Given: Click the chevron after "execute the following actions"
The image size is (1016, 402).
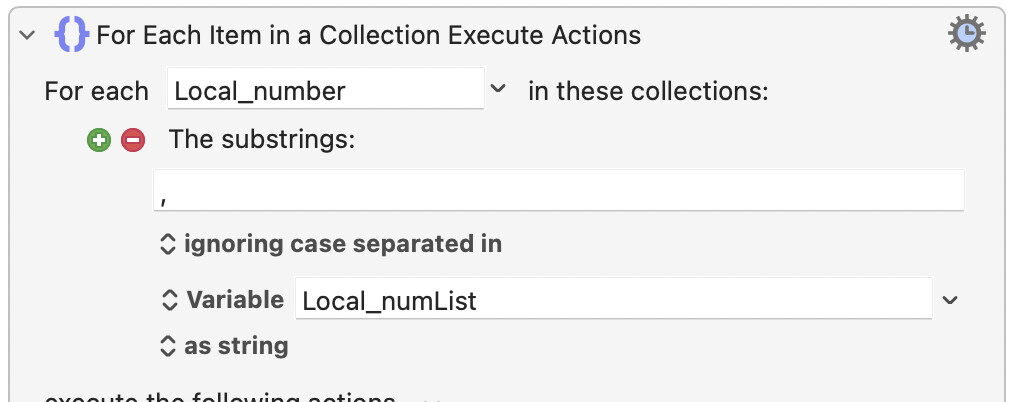Looking at the screenshot, I should click(x=430, y=398).
